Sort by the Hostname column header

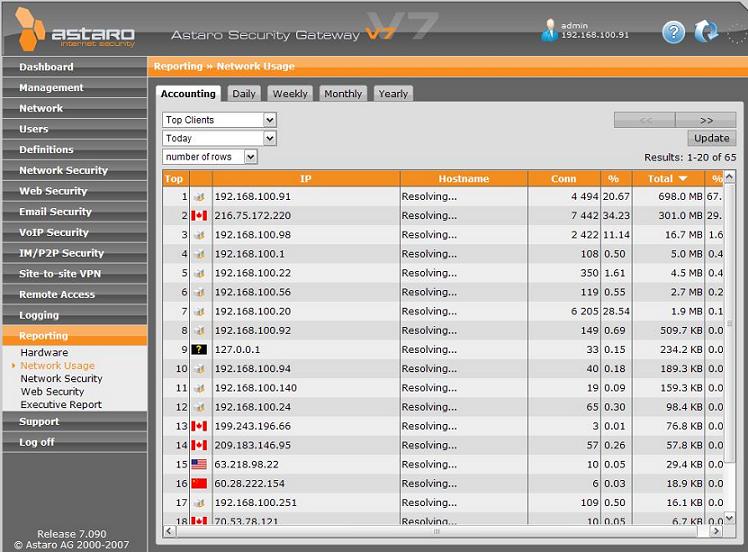tap(464, 178)
